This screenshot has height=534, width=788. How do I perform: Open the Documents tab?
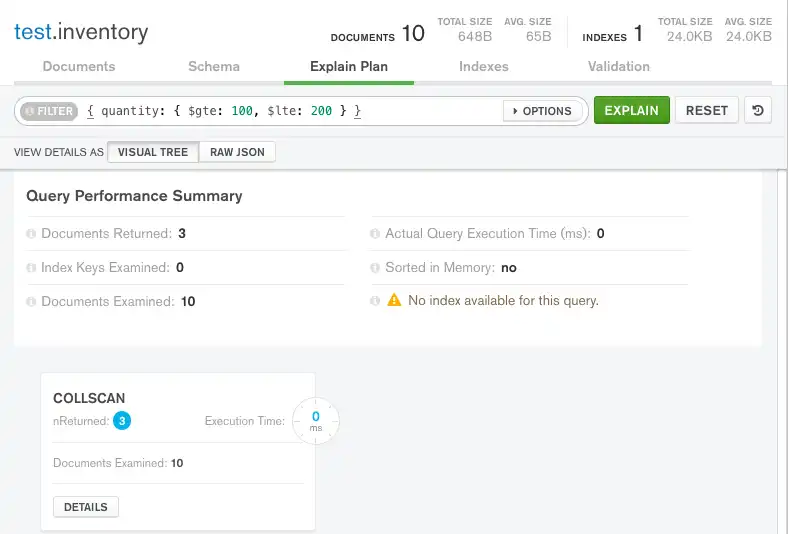tap(78, 67)
